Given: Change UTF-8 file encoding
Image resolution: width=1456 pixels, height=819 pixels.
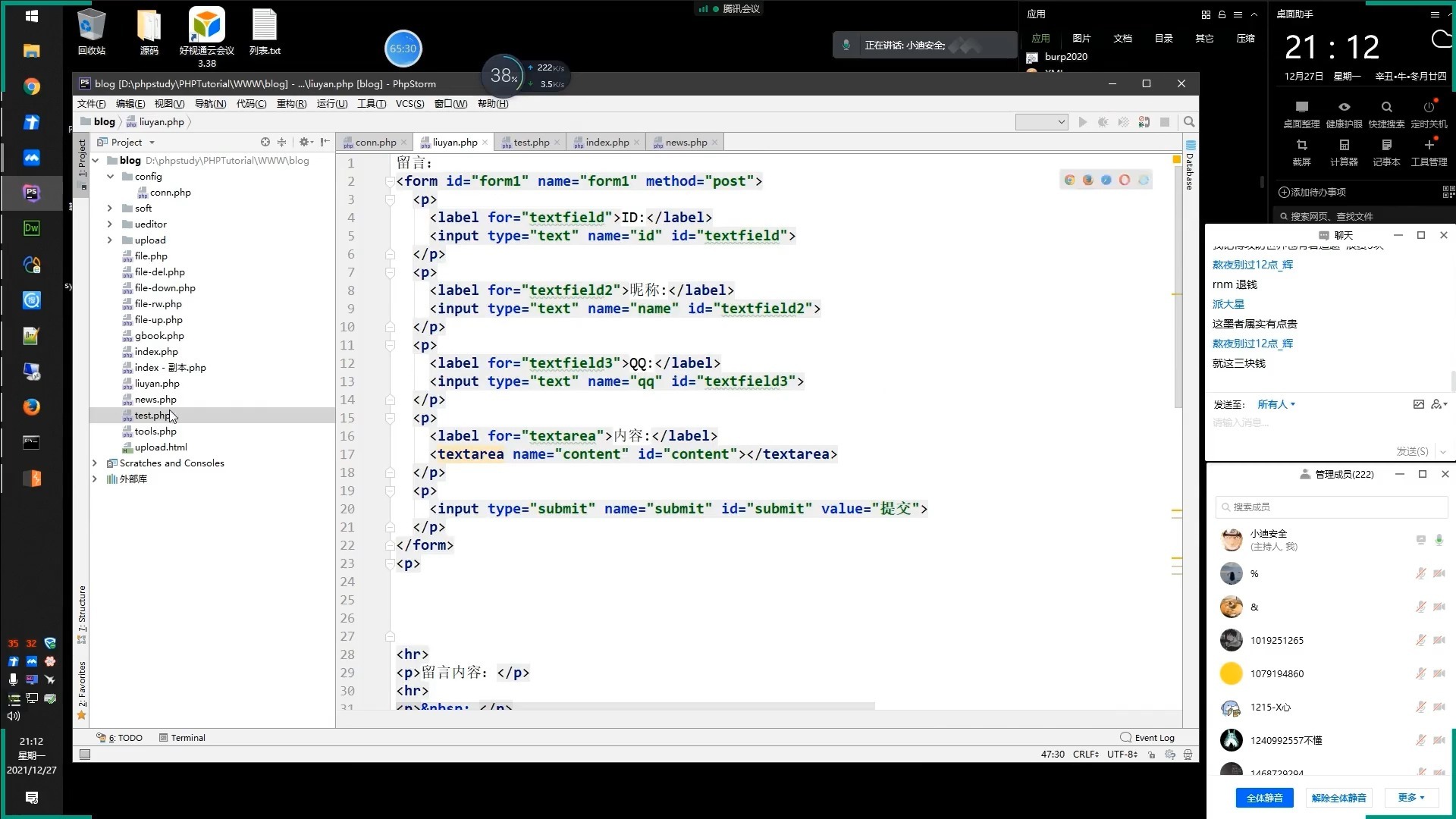Looking at the screenshot, I should pyautogui.click(x=1122, y=755).
